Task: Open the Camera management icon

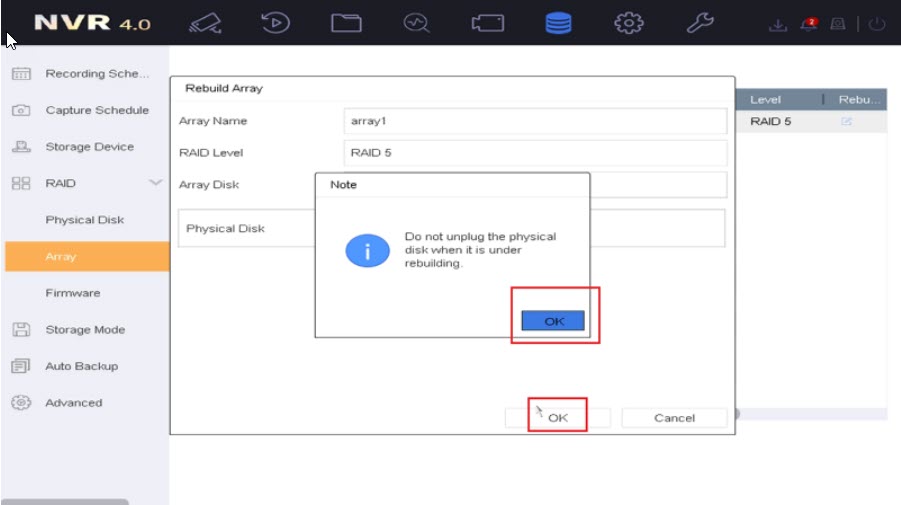Action: click(x=487, y=24)
